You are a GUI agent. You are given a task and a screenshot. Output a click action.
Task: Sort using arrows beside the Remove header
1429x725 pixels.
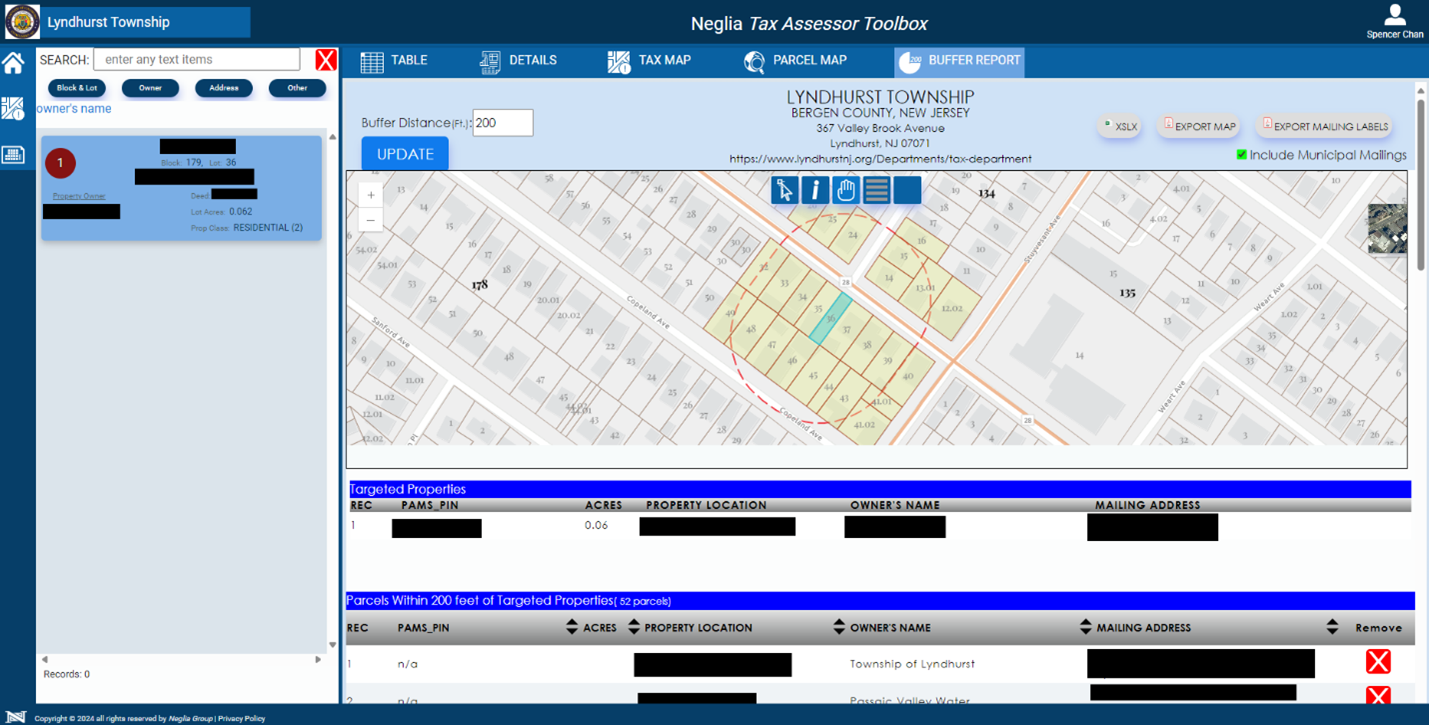pyautogui.click(x=1332, y=627)
